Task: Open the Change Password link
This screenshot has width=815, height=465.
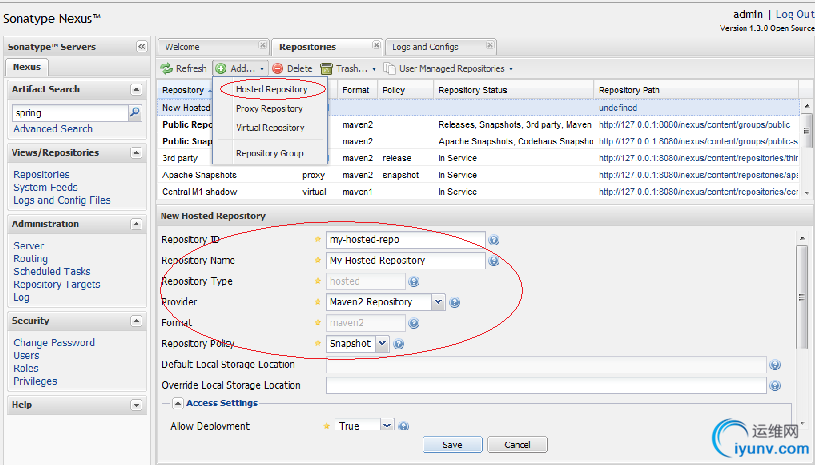Action: 54,342
